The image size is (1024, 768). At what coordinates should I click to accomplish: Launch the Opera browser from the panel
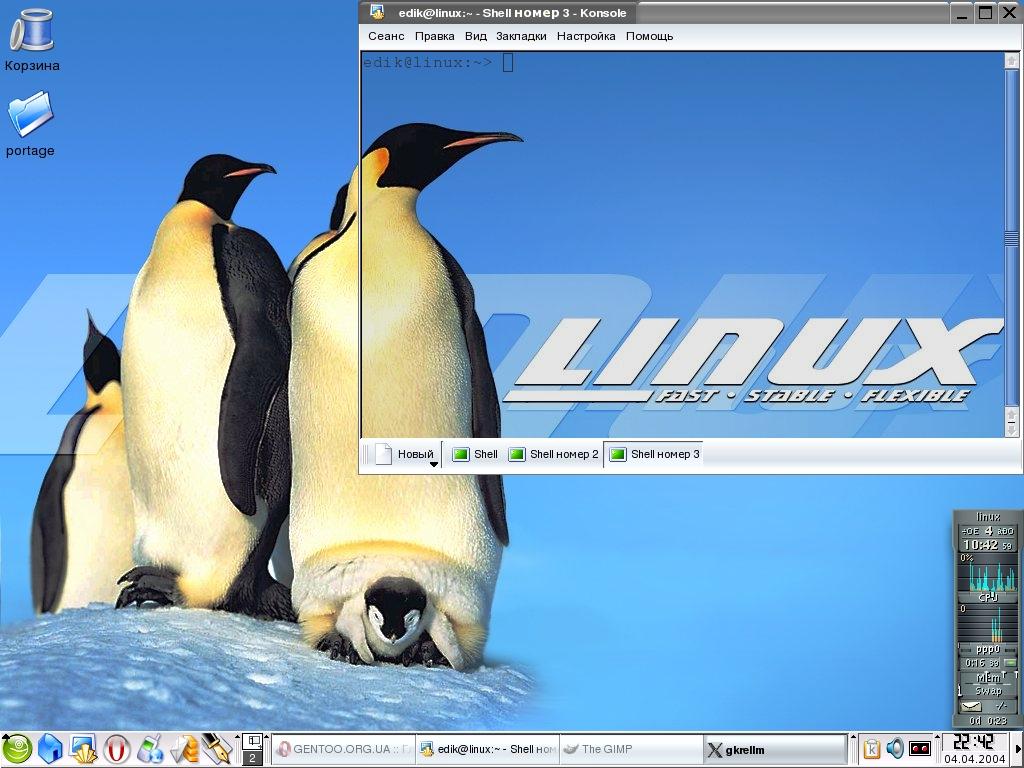(117, 749)
